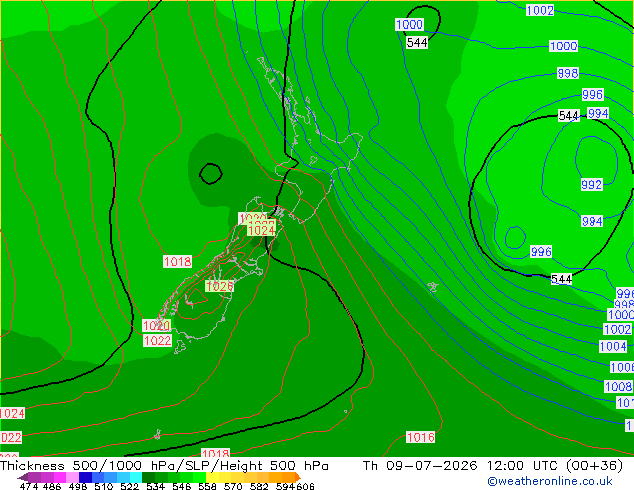Select the magenta legend swatch right of 486

pos(60,477)
